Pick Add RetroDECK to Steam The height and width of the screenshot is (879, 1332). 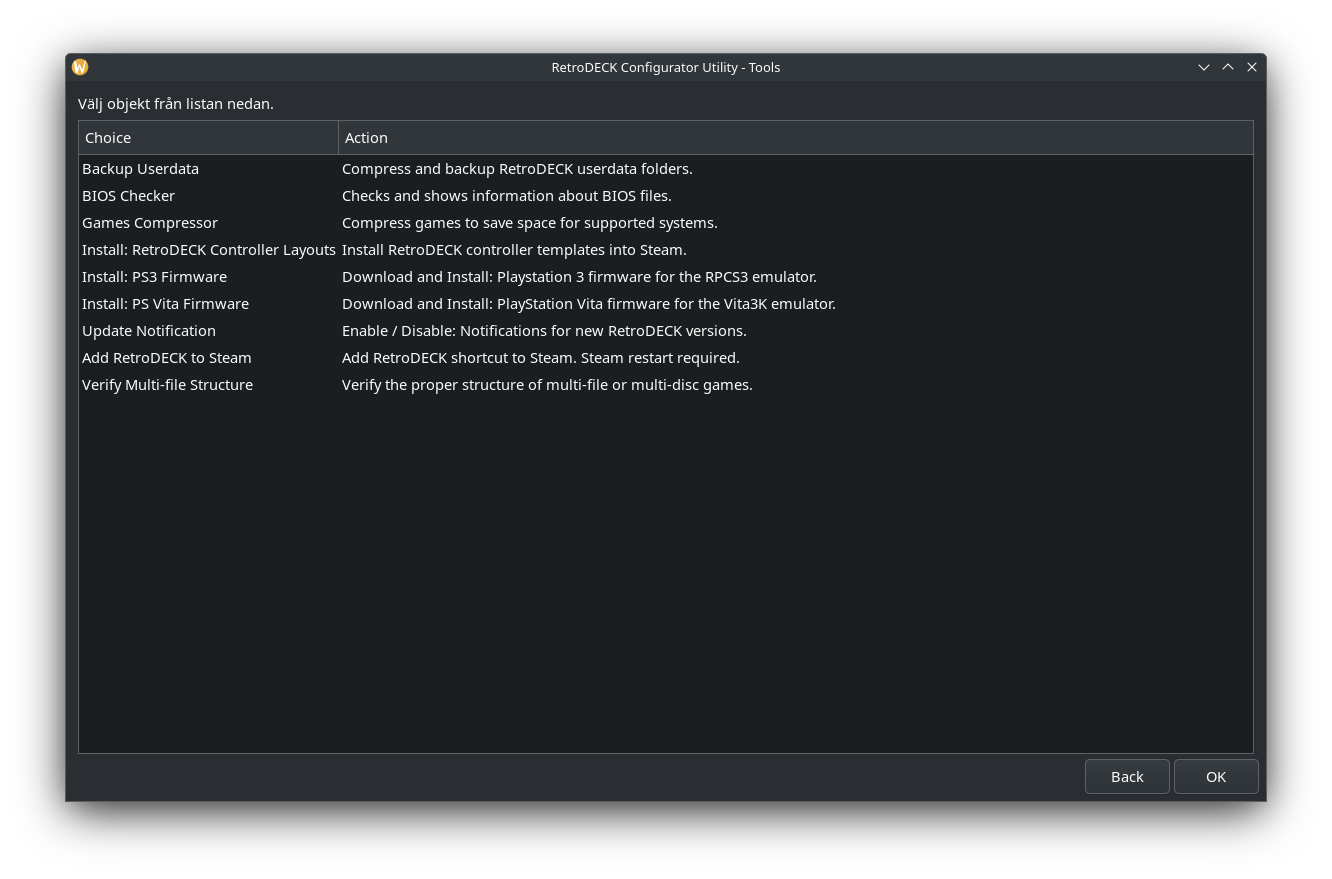(166, 358)
